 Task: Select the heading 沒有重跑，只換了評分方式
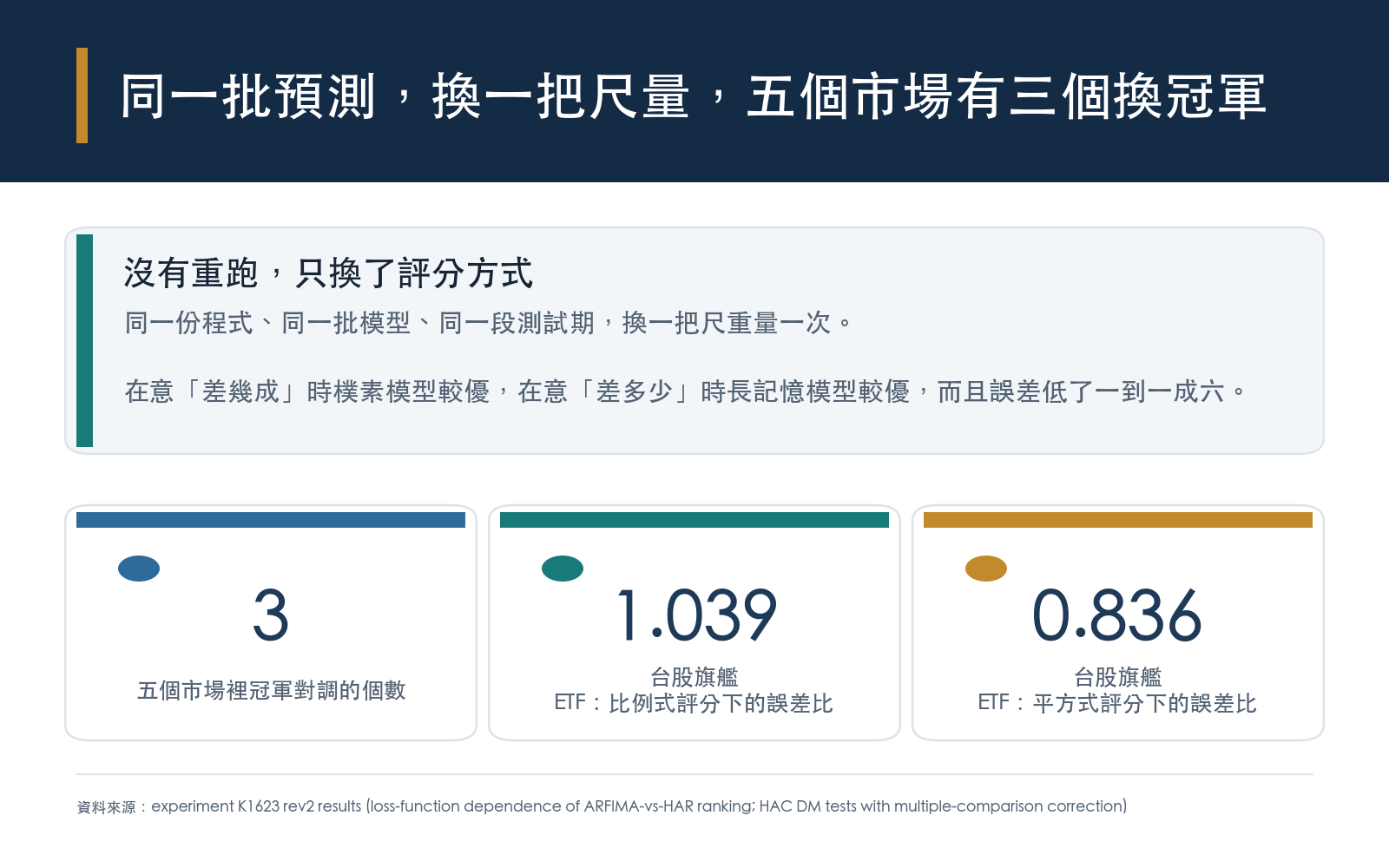pos(328,273)
